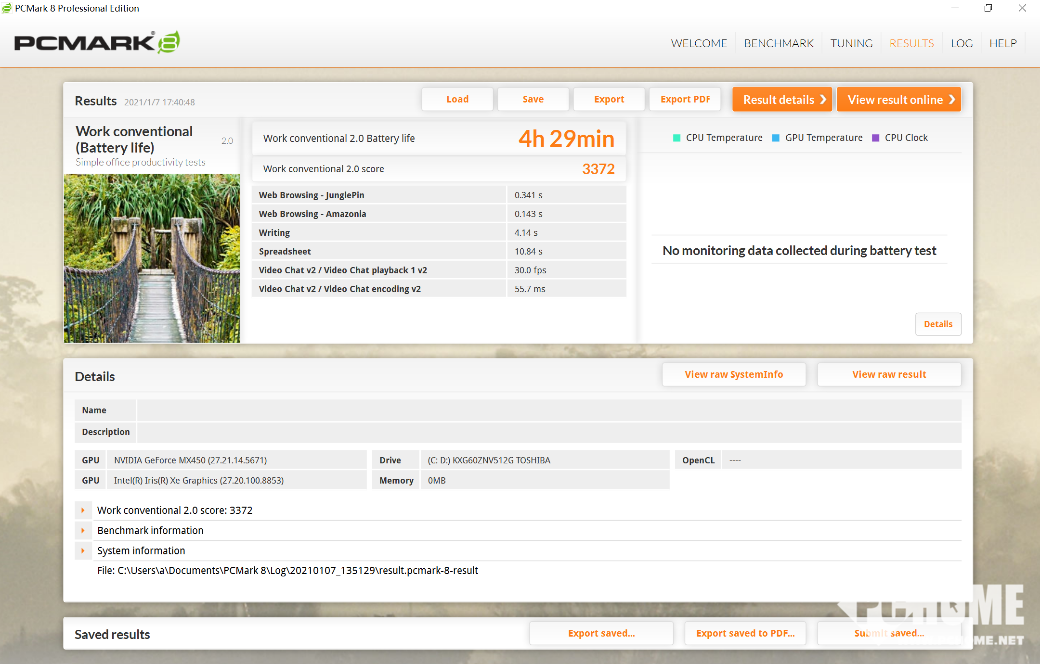The image size is (1040, 664).
Task: Expand the System information section
Action: (x=83, y=550)
